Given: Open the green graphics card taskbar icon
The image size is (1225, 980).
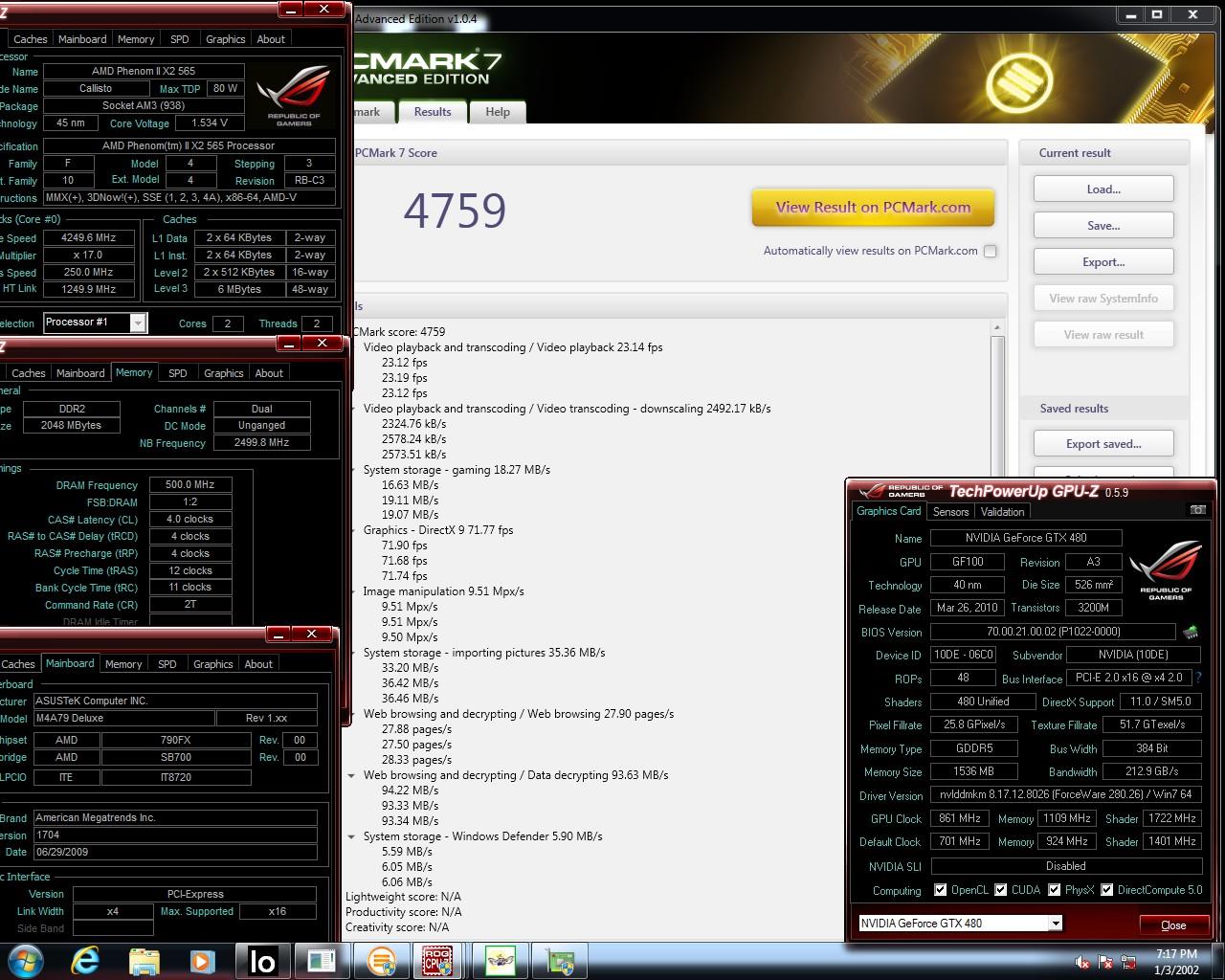Looking at the screenshot, I should click(560, 961).
